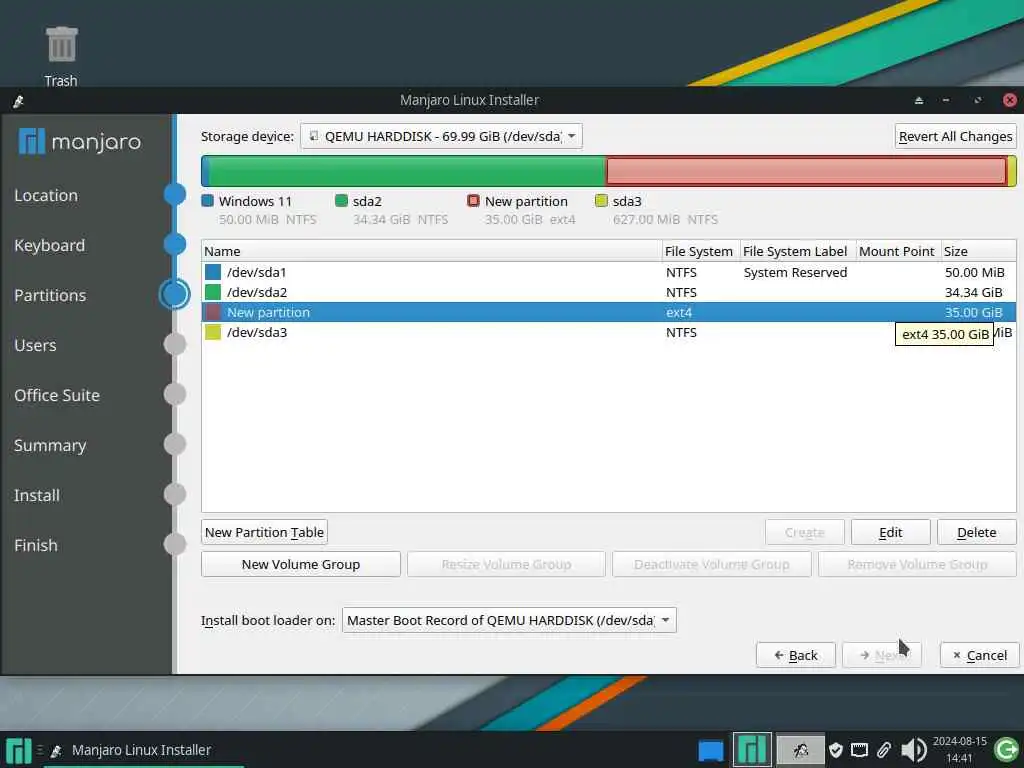Viewport: 1024px width, 768px height.
Task: Click the sda2 legend swatch
Action: (x=342, y=200)
